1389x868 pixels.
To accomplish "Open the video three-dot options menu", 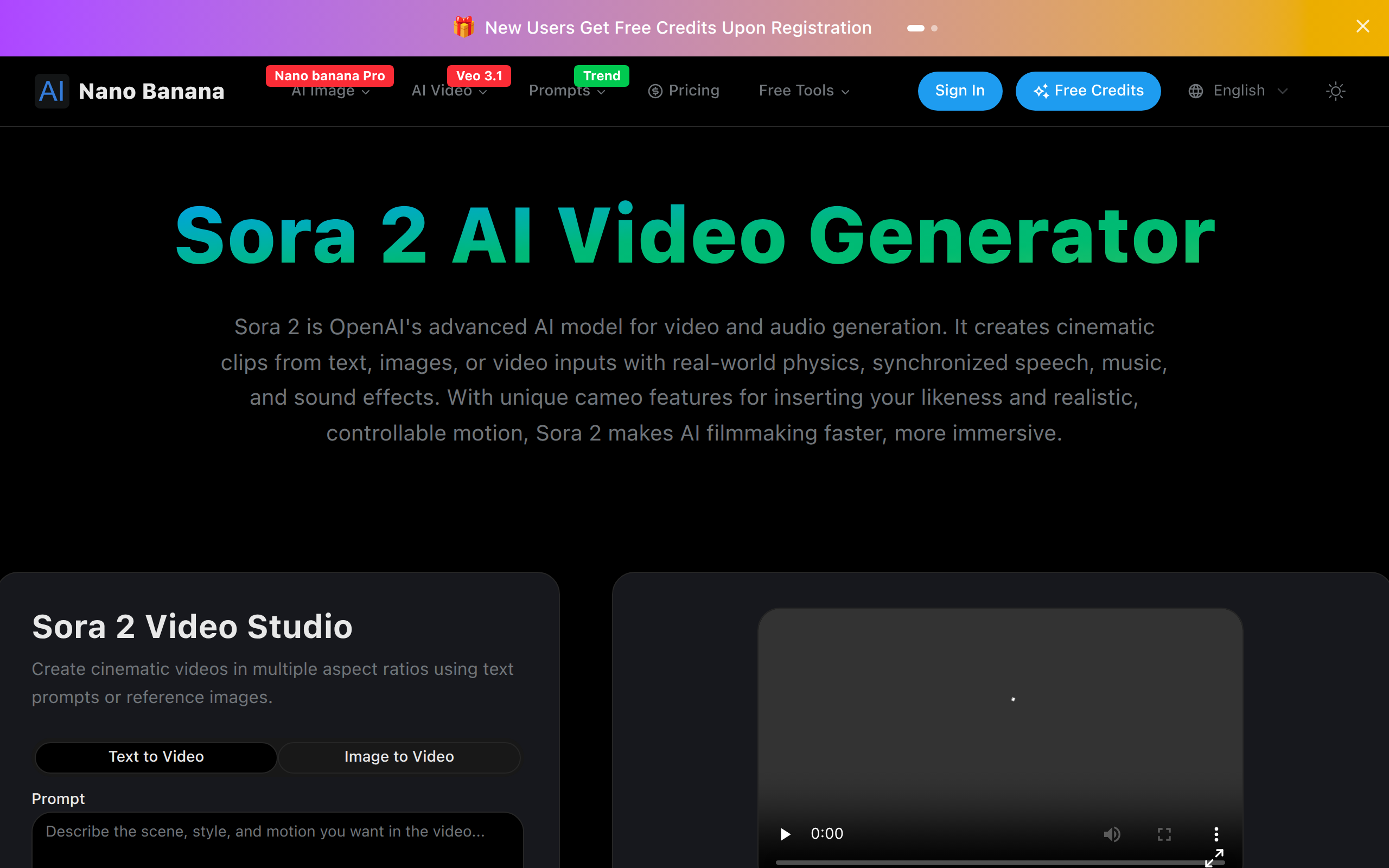I will click(1216, 834).
